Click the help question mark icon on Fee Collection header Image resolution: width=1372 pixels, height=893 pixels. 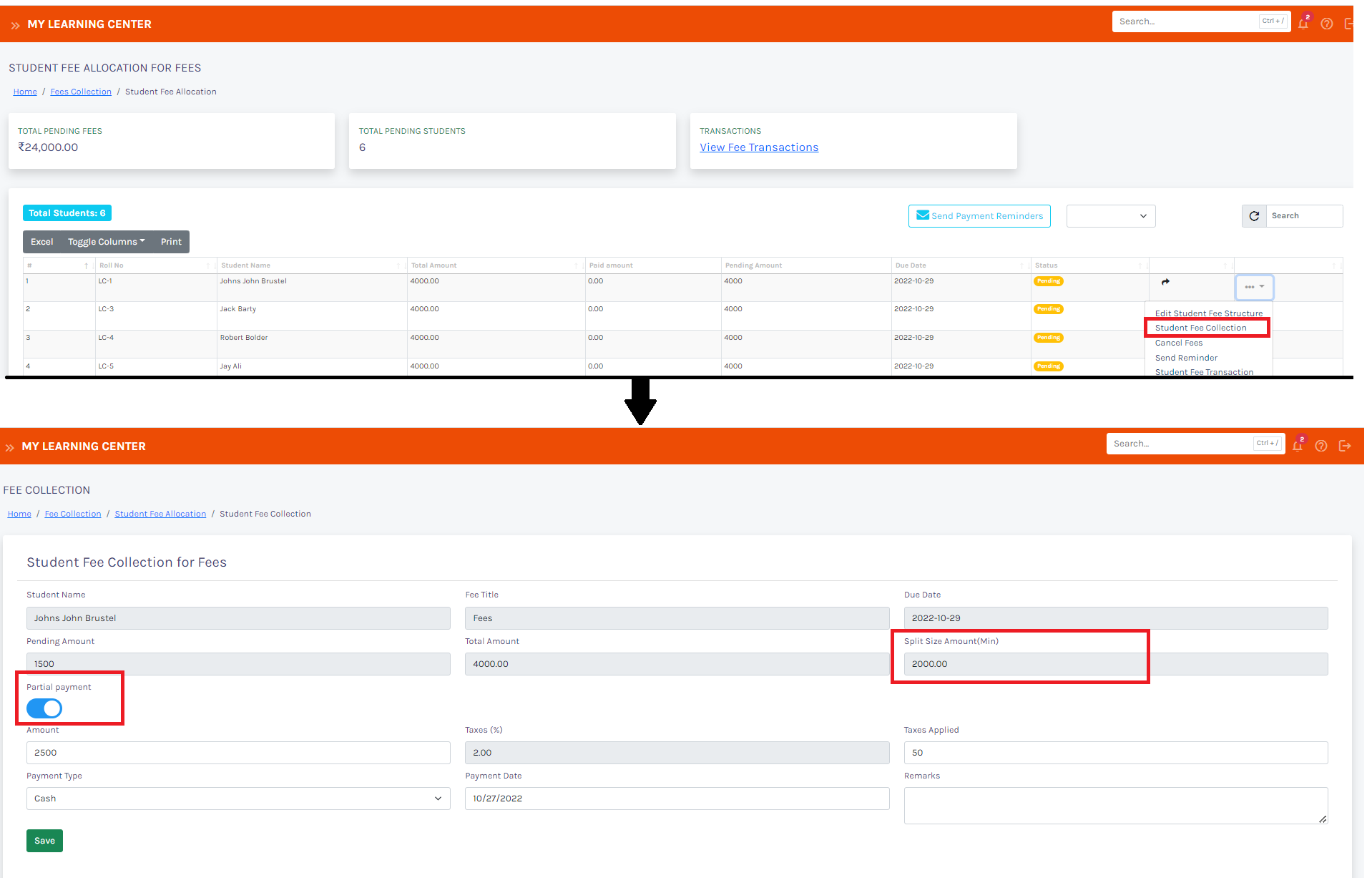pos(1321,446)
